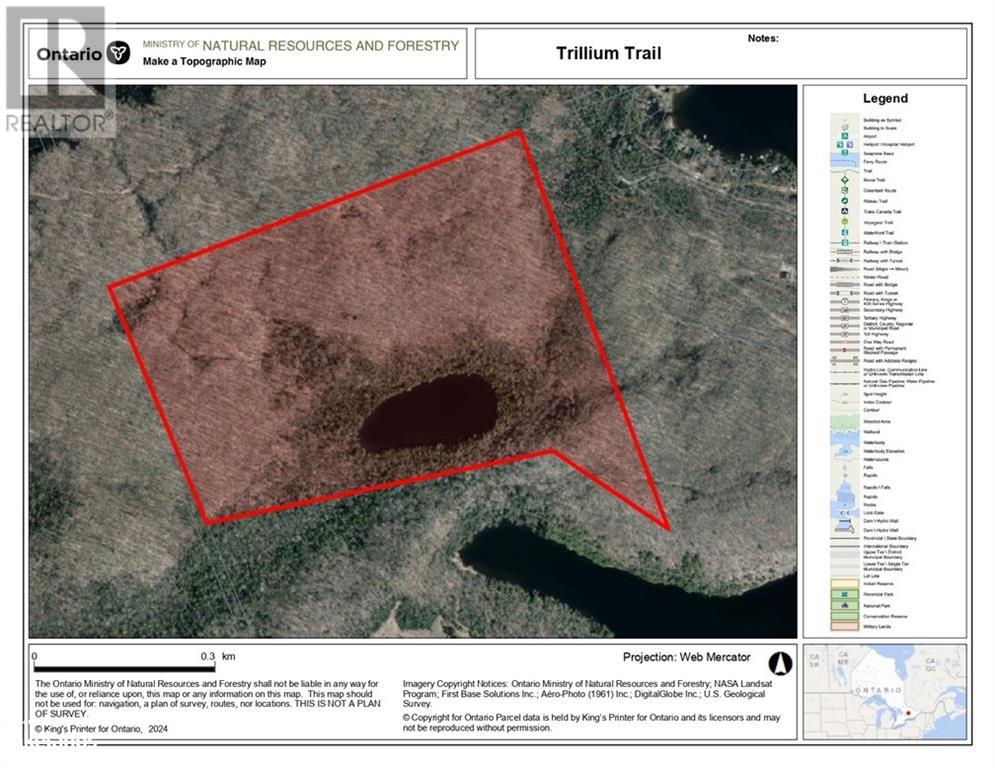The height and width of the screenshot is (768, 995).
Task: Click the 0.3 km scale bar
Action: 124,667
